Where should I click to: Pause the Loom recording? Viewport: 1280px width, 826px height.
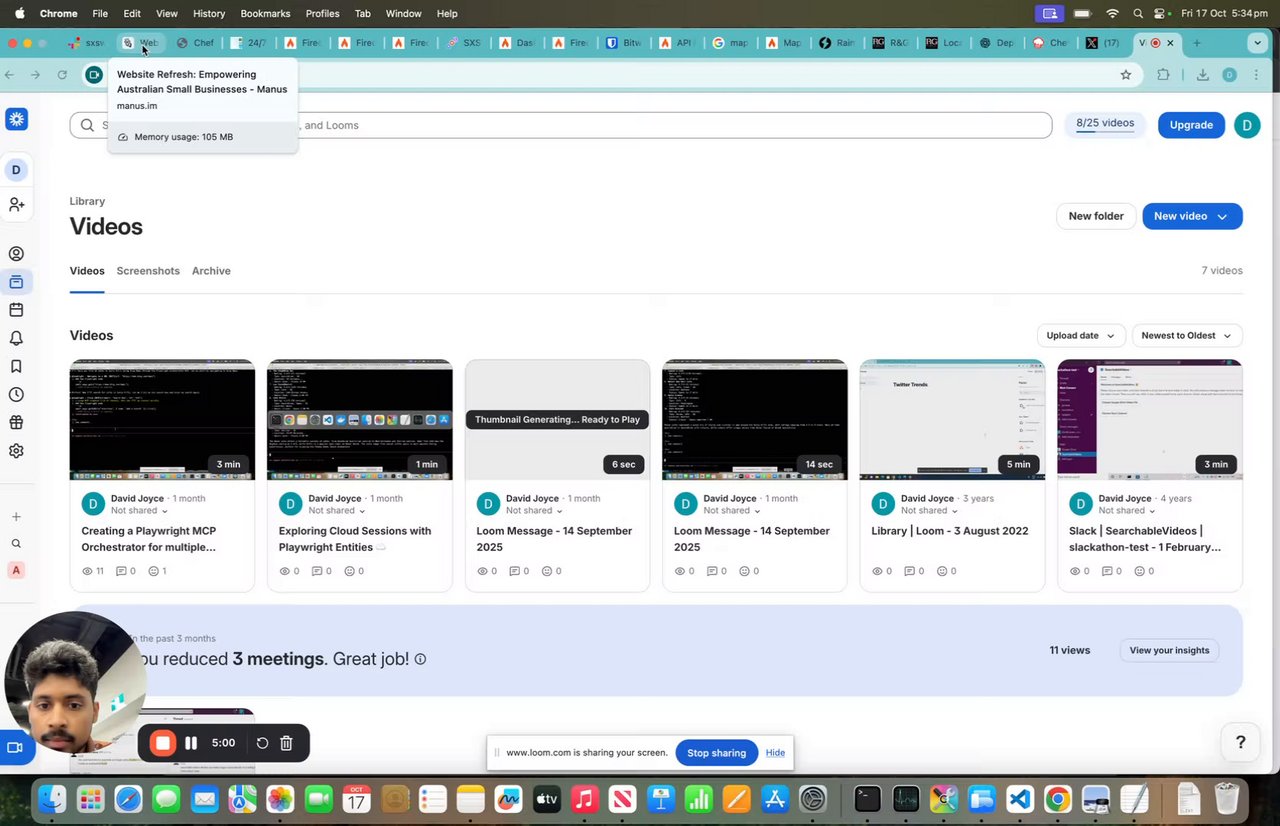191,743
